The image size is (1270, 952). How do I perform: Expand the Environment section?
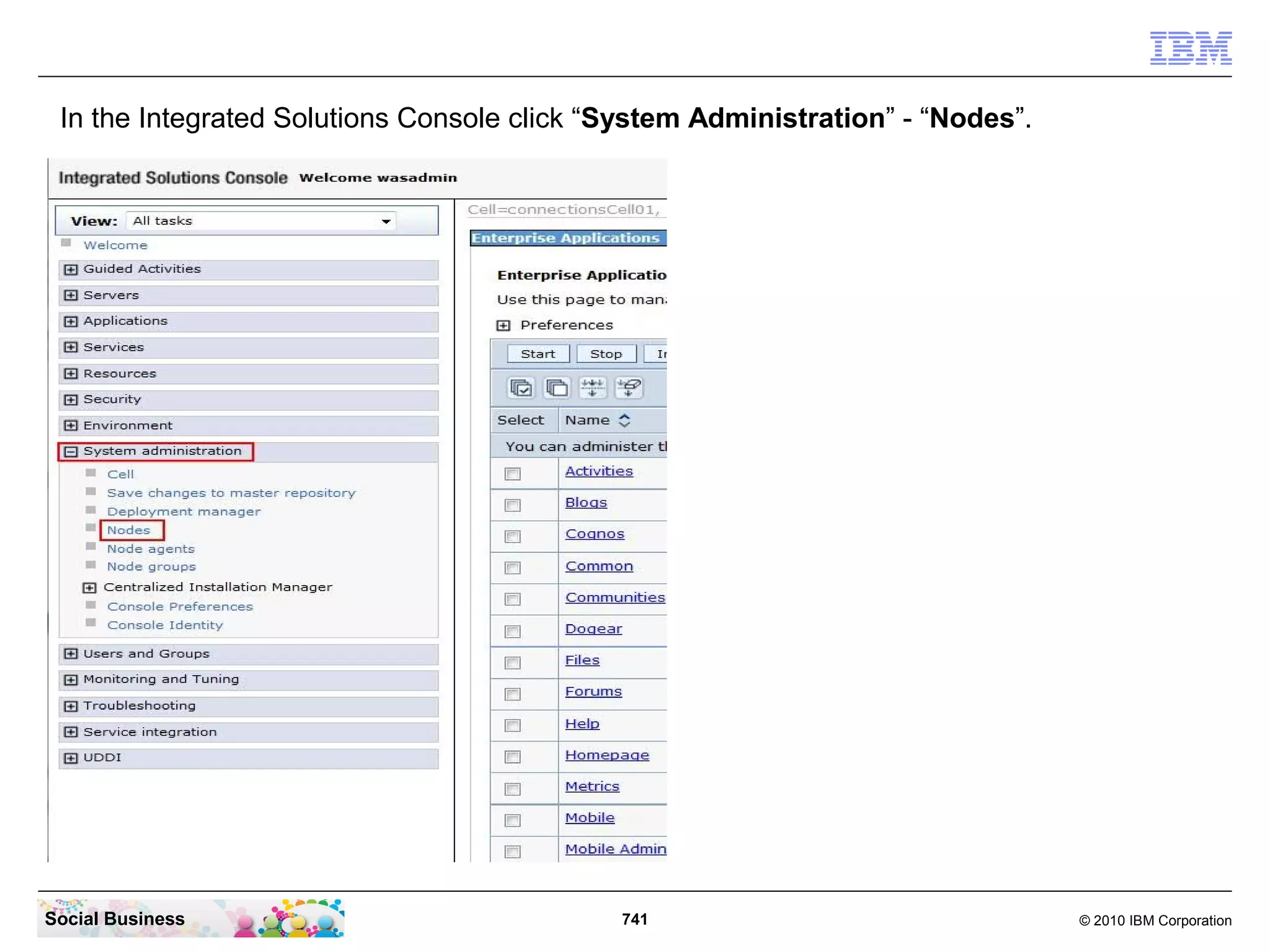click(x=71, y=426)
